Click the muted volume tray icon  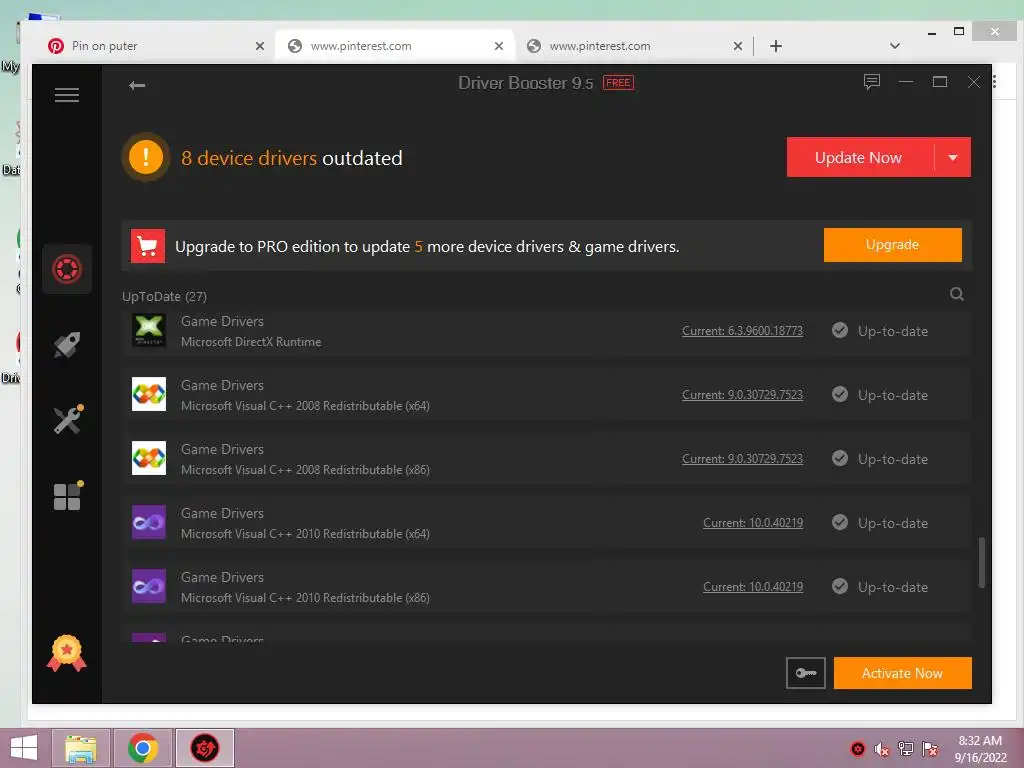(x=882, y=749)
